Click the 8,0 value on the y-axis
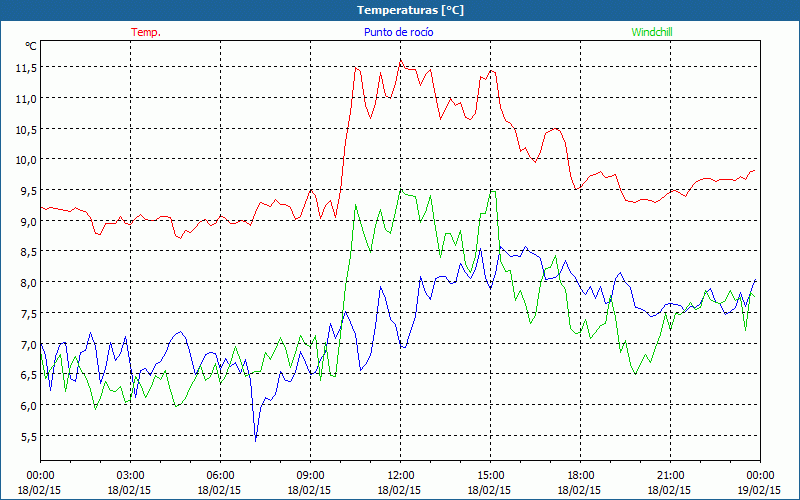This screenshot has height=500, width=800. (28, 283)
